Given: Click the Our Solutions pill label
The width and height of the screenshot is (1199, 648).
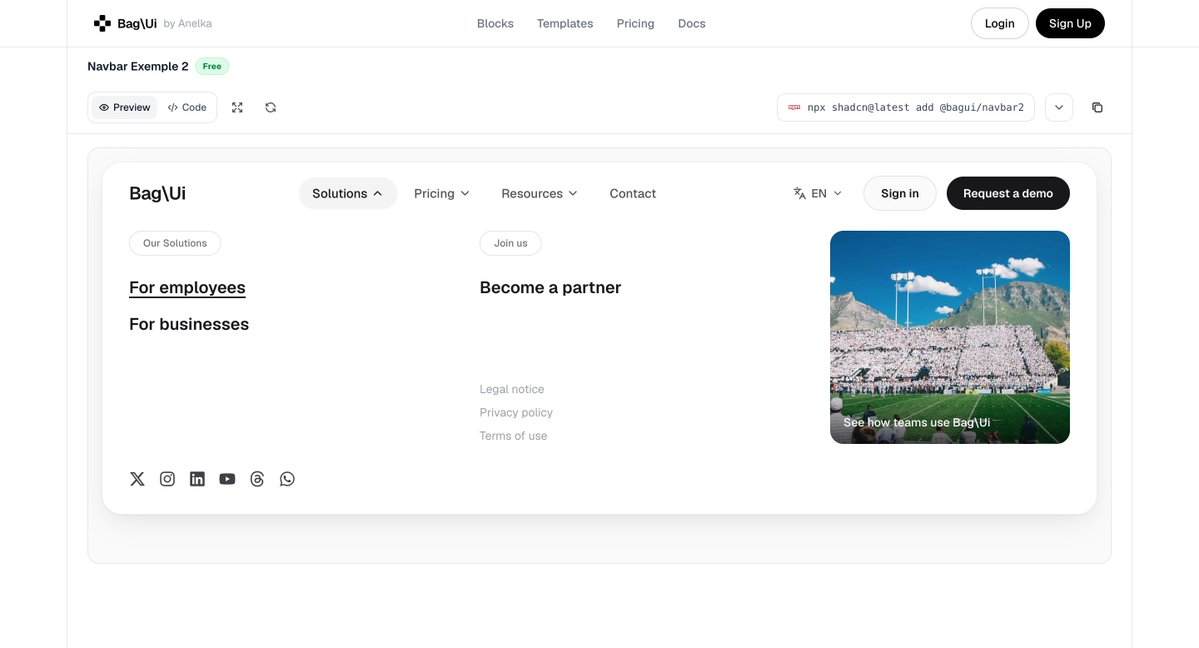Looking at the screenshot, I should tap(175, 243).
